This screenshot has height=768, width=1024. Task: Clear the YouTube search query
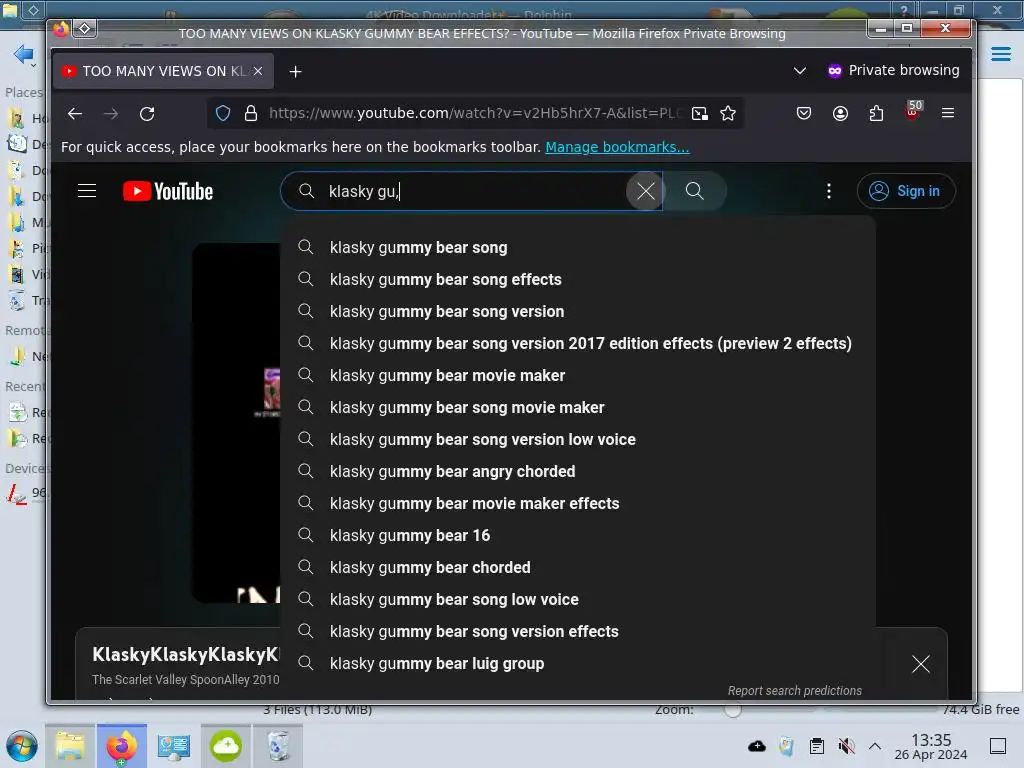coord(645,191)
